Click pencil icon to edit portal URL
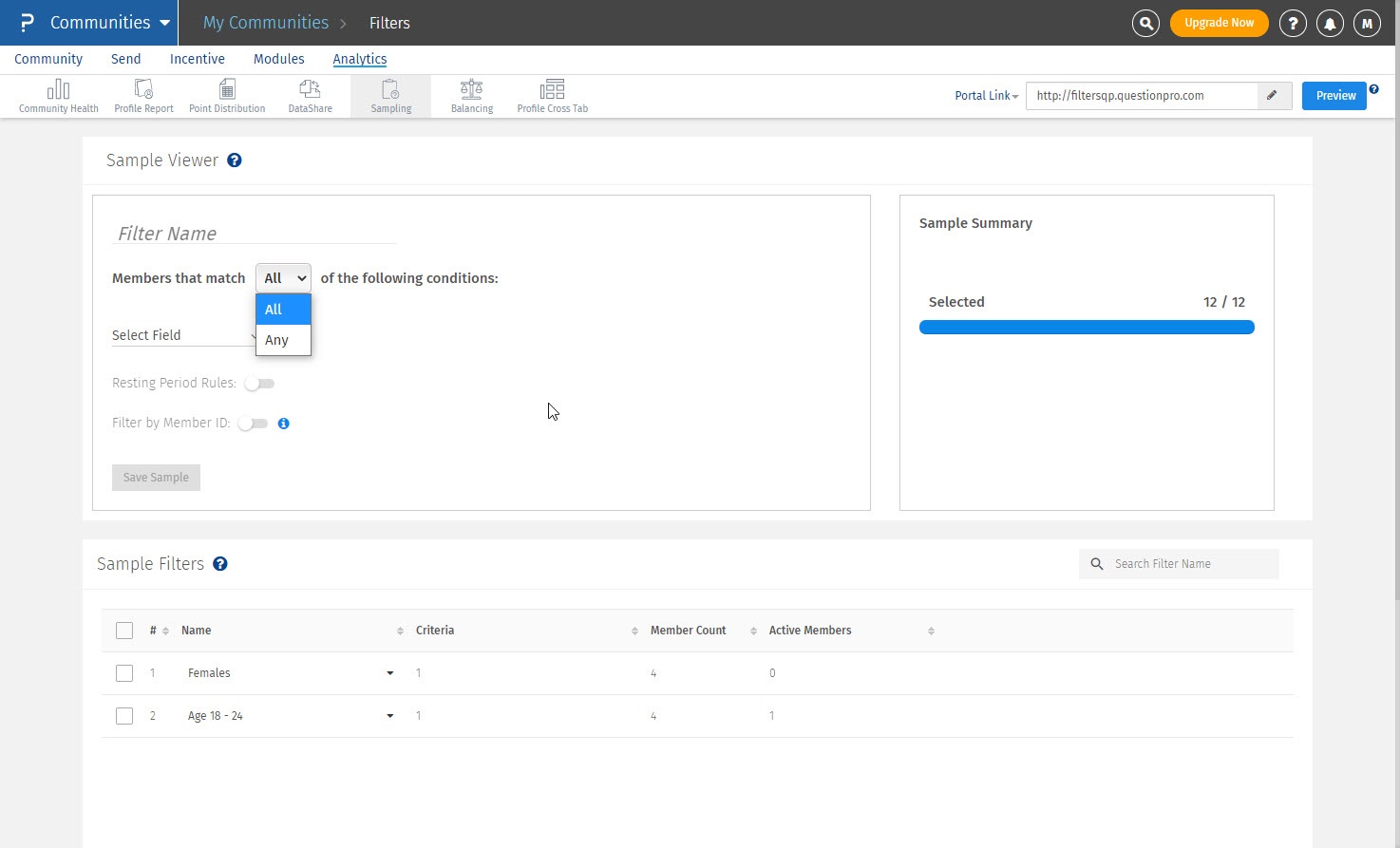1400x848 pixels. (1272, 96)
